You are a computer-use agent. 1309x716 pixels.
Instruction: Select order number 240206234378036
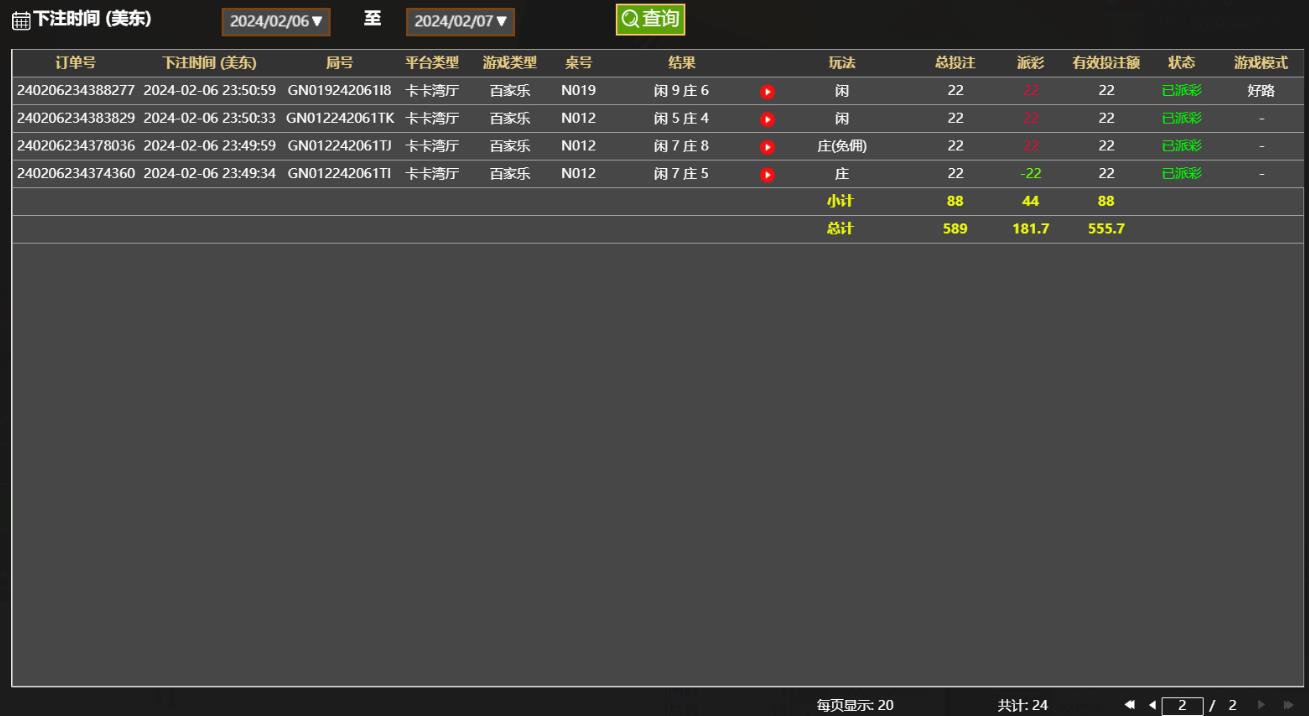click(x=76, y=146)
